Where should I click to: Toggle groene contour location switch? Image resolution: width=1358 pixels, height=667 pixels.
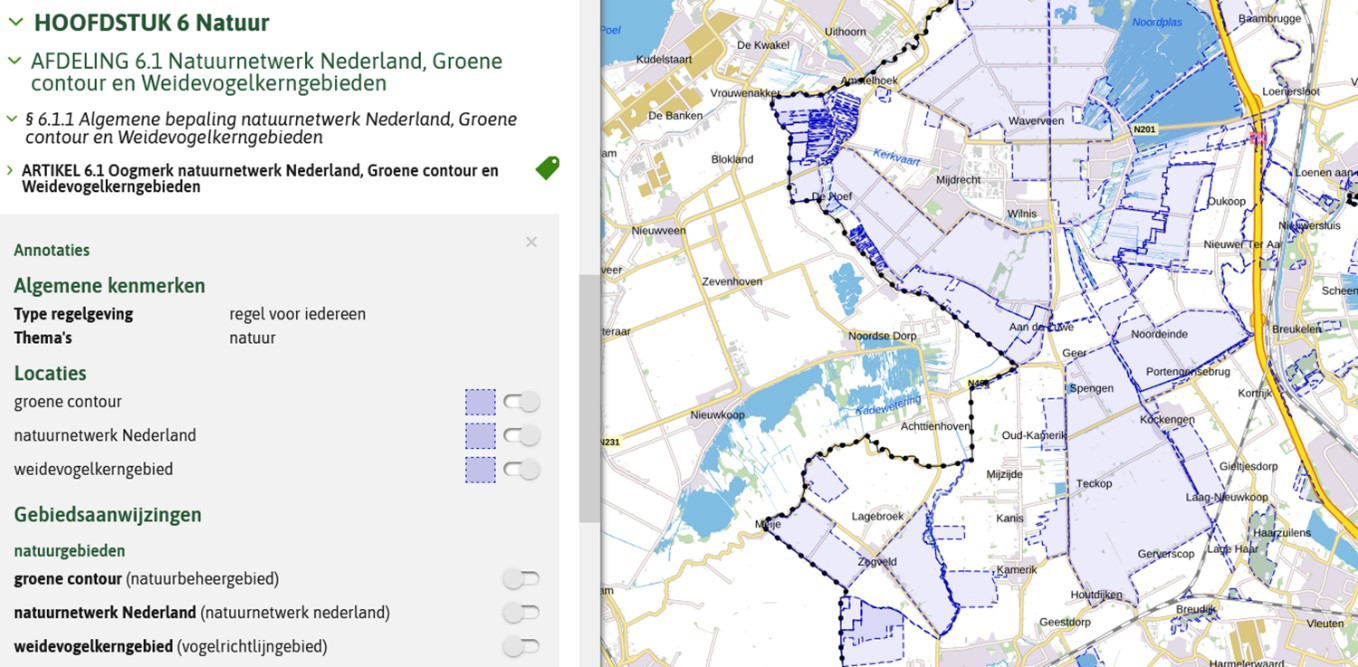point(521,402)
